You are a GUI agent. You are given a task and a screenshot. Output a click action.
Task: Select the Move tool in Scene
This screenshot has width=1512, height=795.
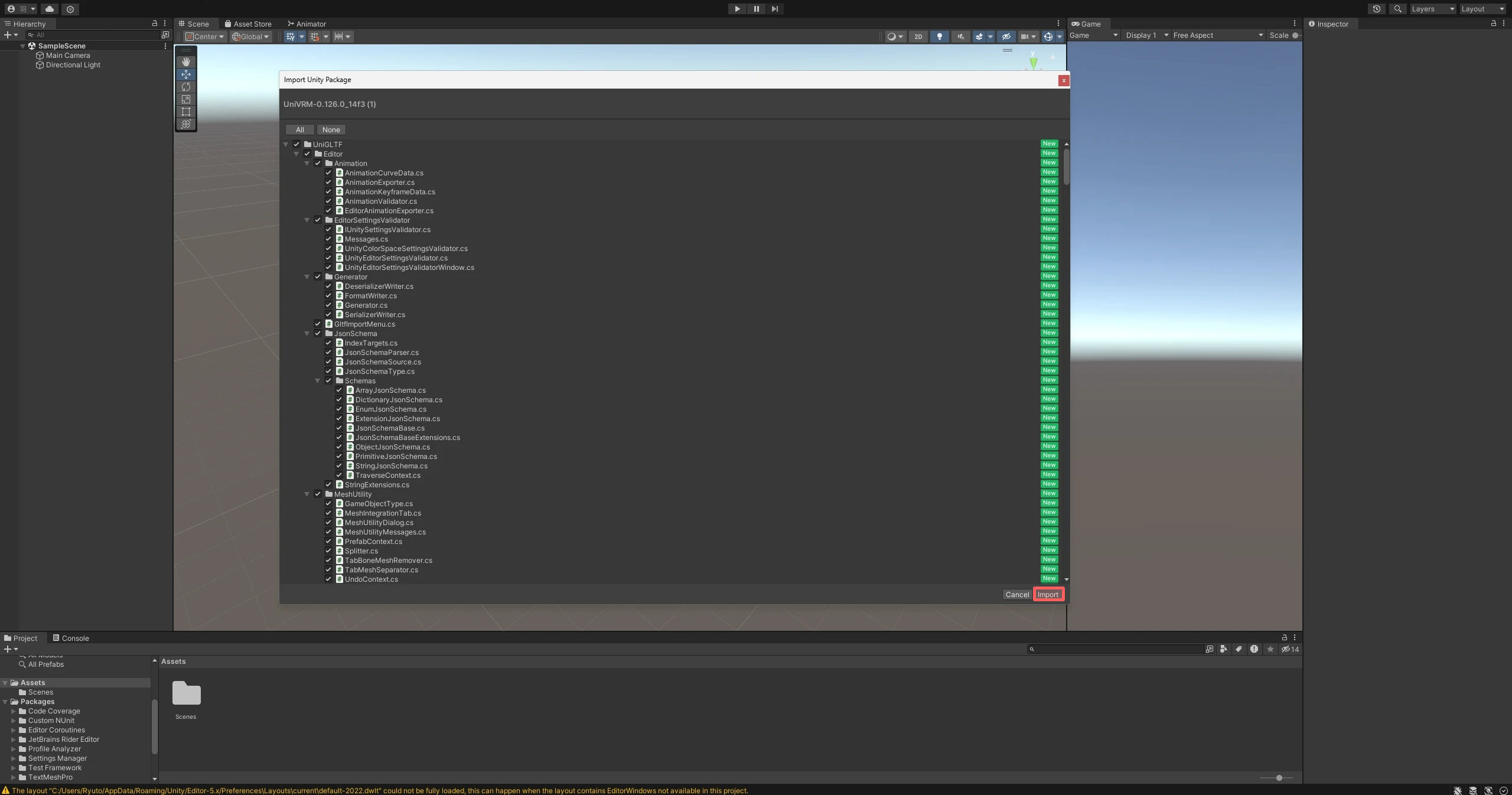(x=186, y=74)
